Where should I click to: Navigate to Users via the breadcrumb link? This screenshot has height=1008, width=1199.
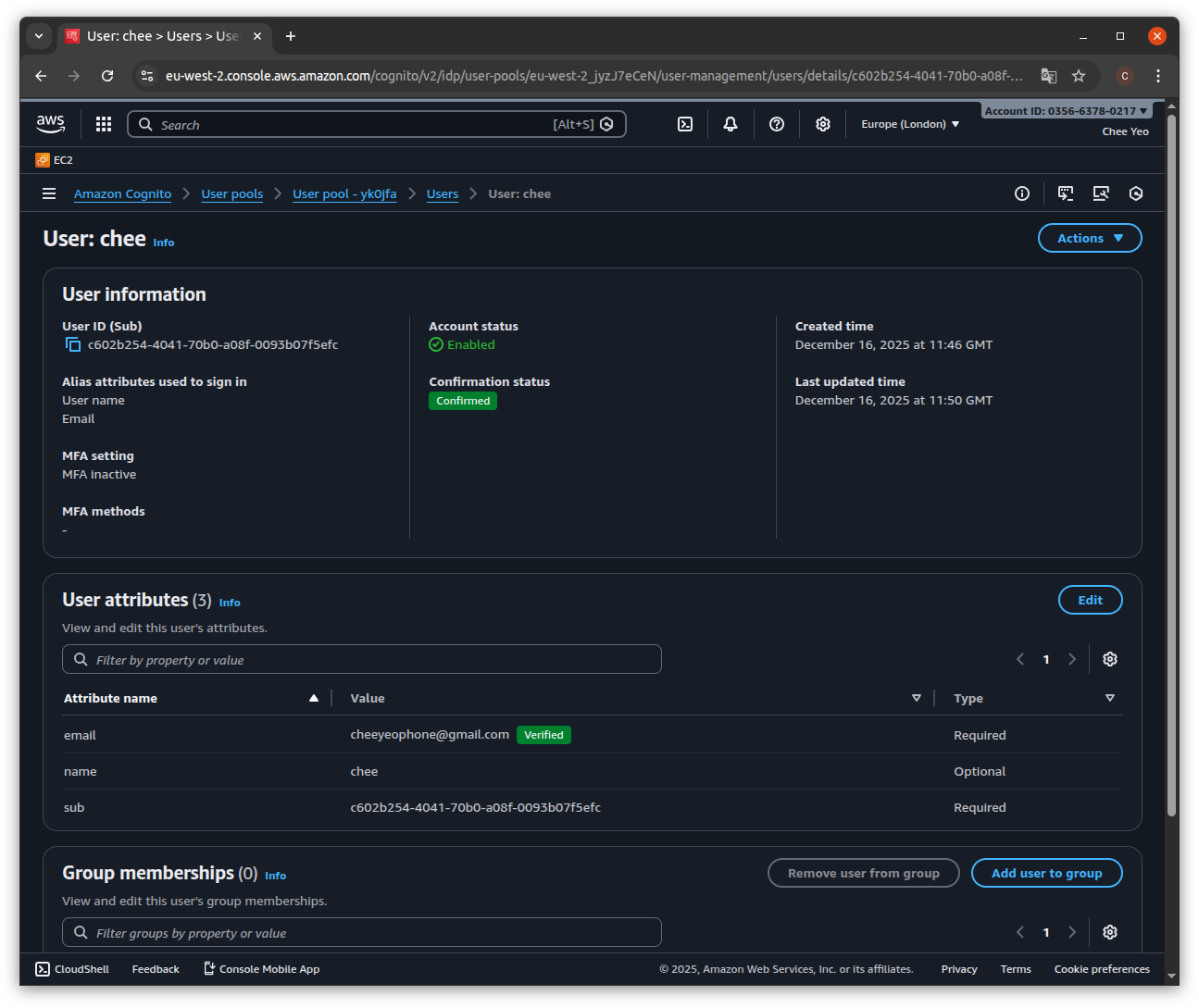click(x=442, y=193)
